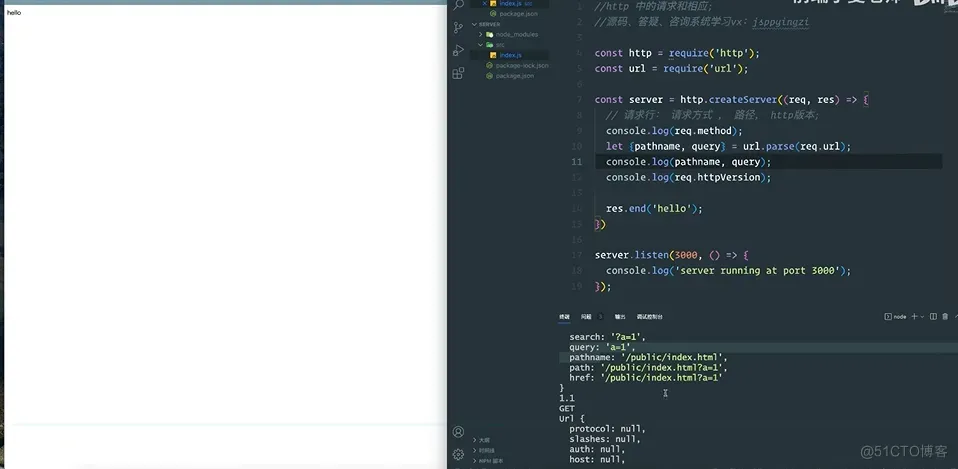This screenshot has width=958, height=469.
Task: Click the url.parse(req.url) line
Action: [x=728, y=147]
